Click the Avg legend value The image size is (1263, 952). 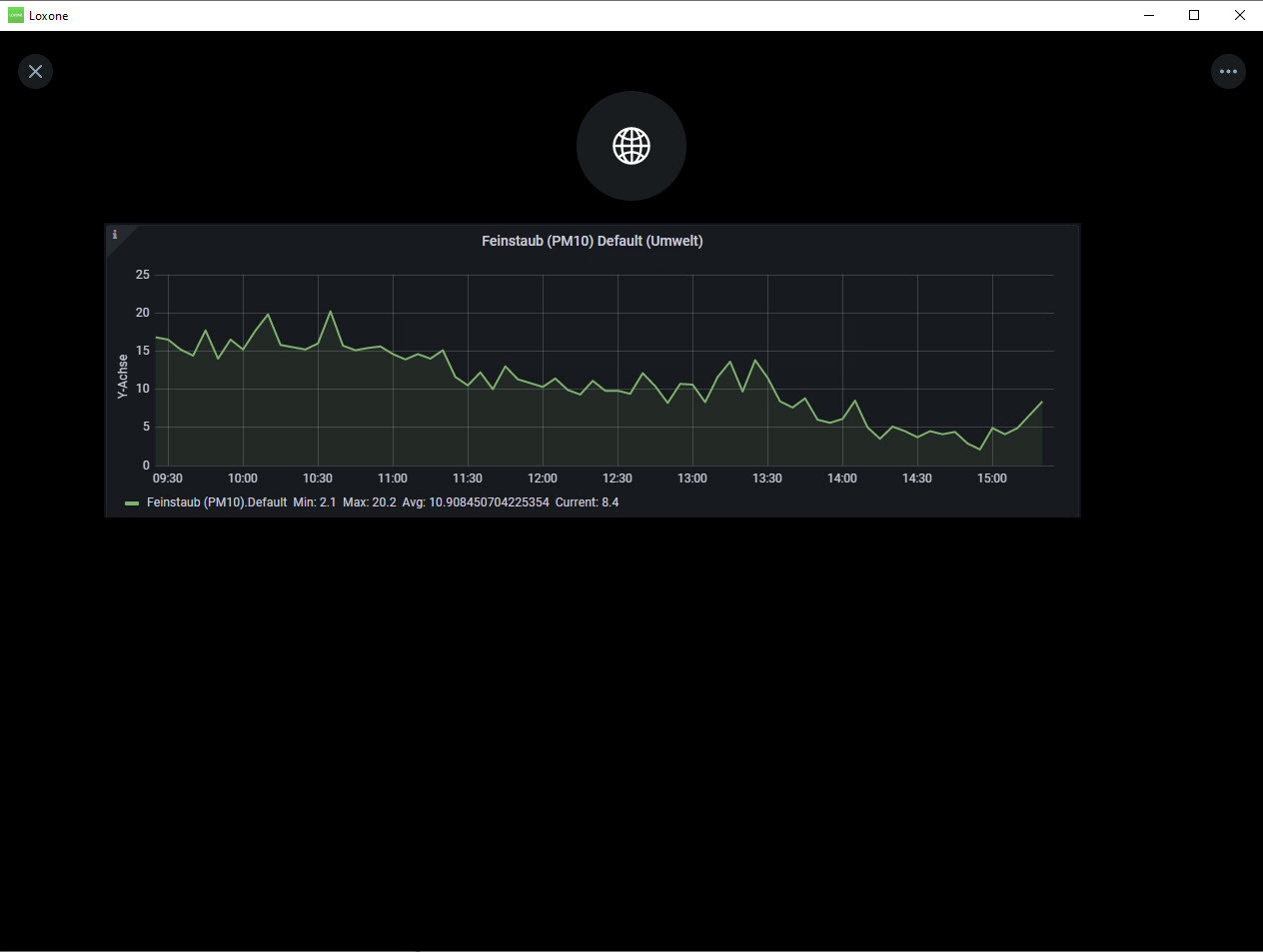click(x=476, y=502)
